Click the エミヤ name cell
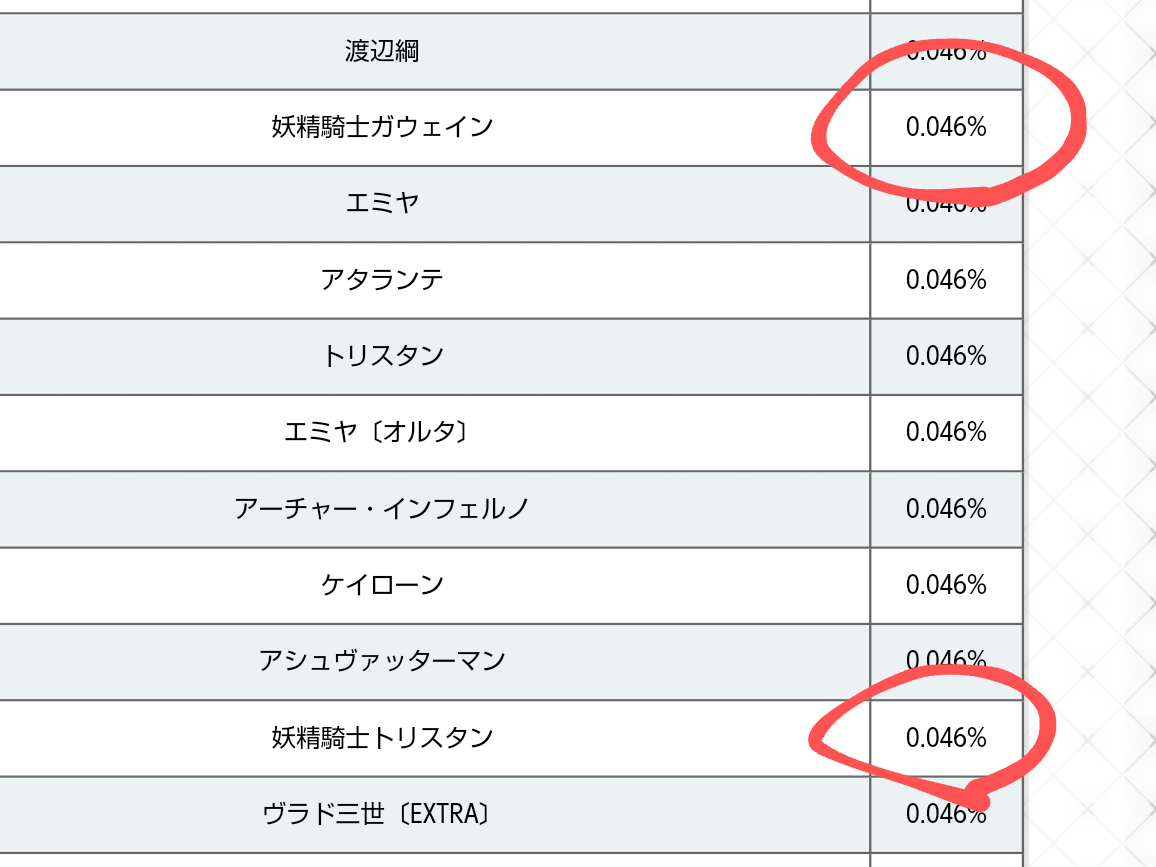This screenshot has width=1156, height=867. point(382,203)
